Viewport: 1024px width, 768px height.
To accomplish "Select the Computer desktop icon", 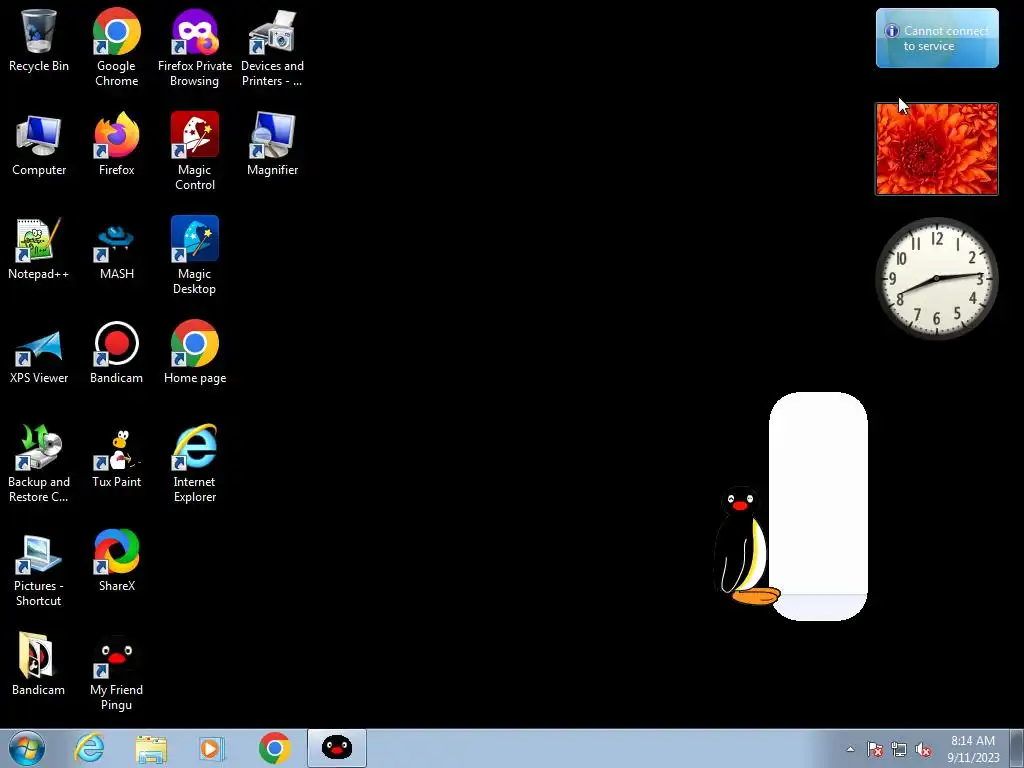I will point(39,145).
